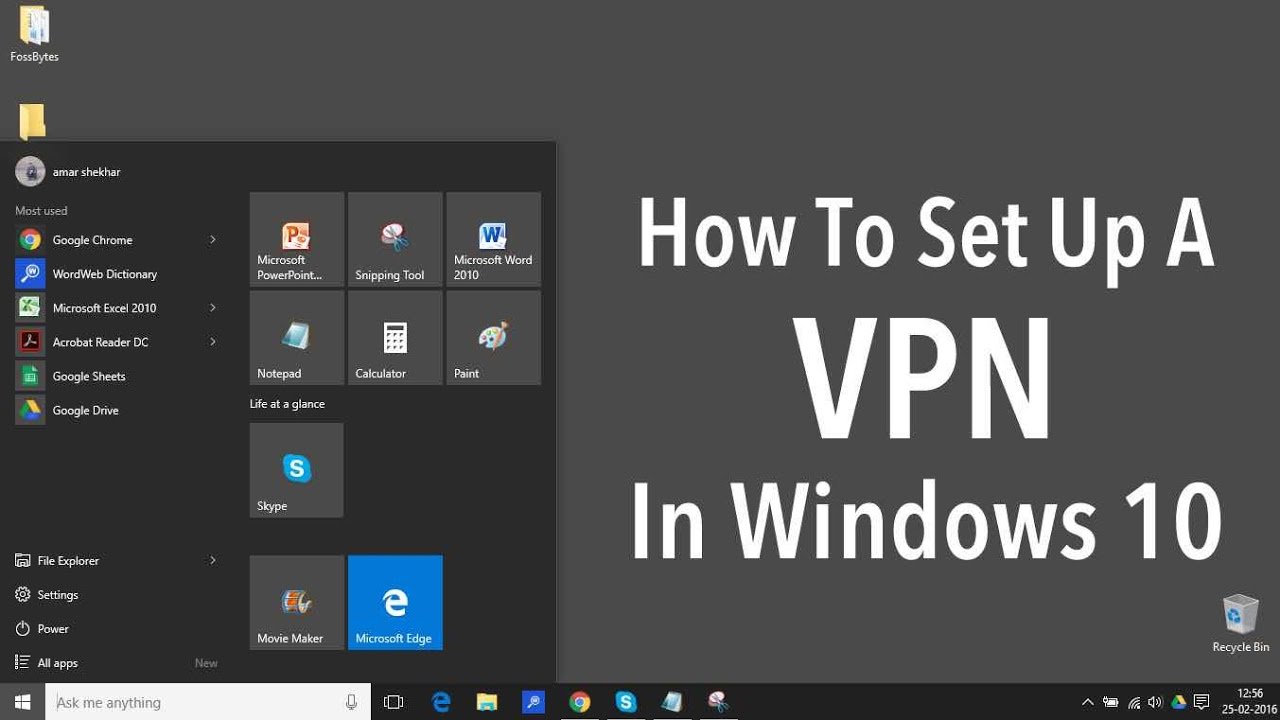Click the Google Drive tray icon
The width and height of the screenshot is (1280, 720).
[x=1179, y=702]
